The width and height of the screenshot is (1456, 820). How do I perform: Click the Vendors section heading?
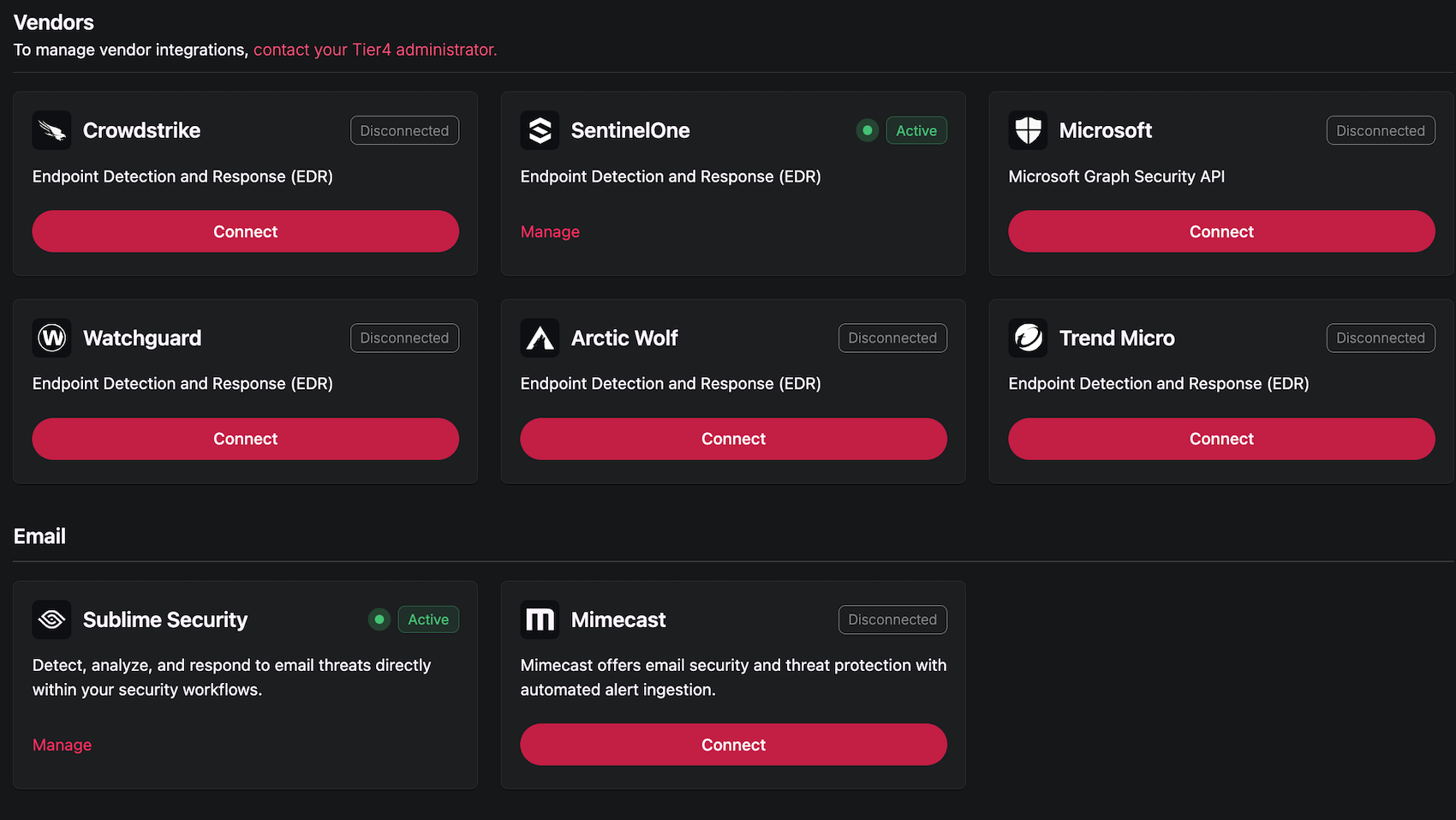click(x=54, y=22)
